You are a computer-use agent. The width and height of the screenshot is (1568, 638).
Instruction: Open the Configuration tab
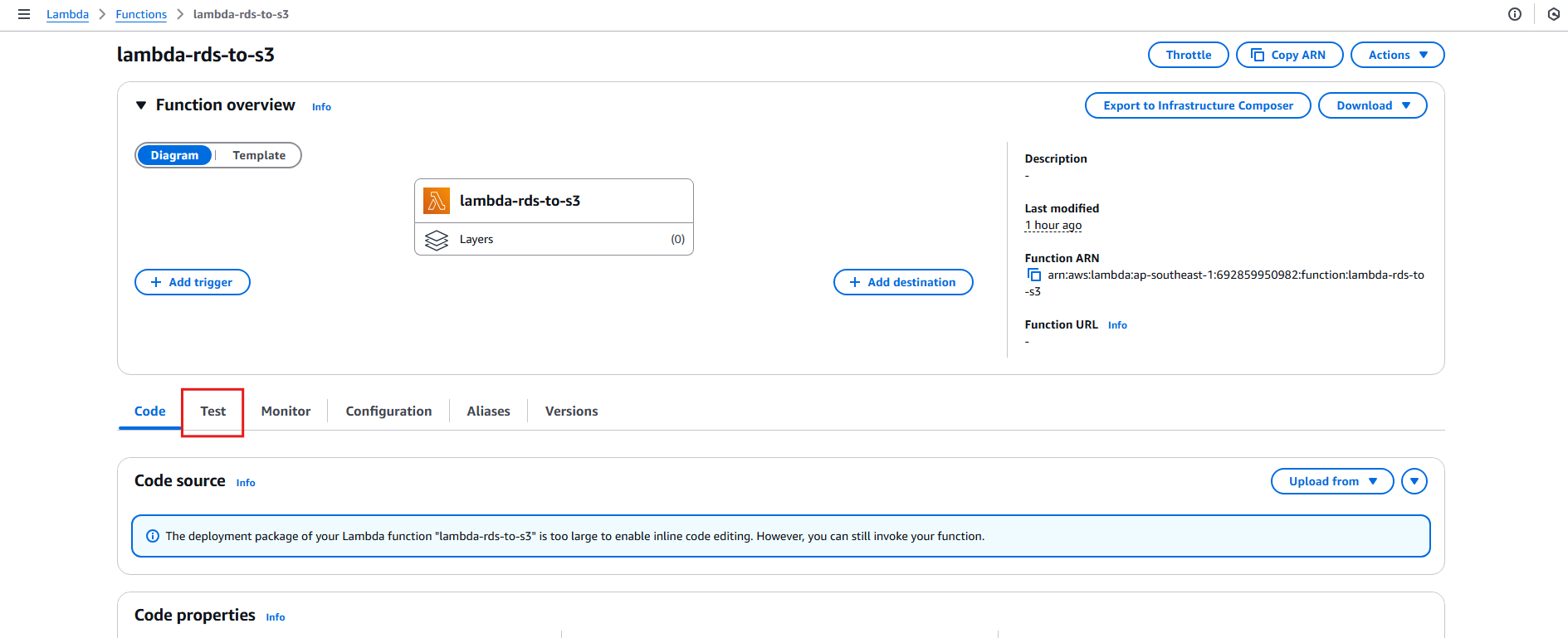tap(388, 412)
